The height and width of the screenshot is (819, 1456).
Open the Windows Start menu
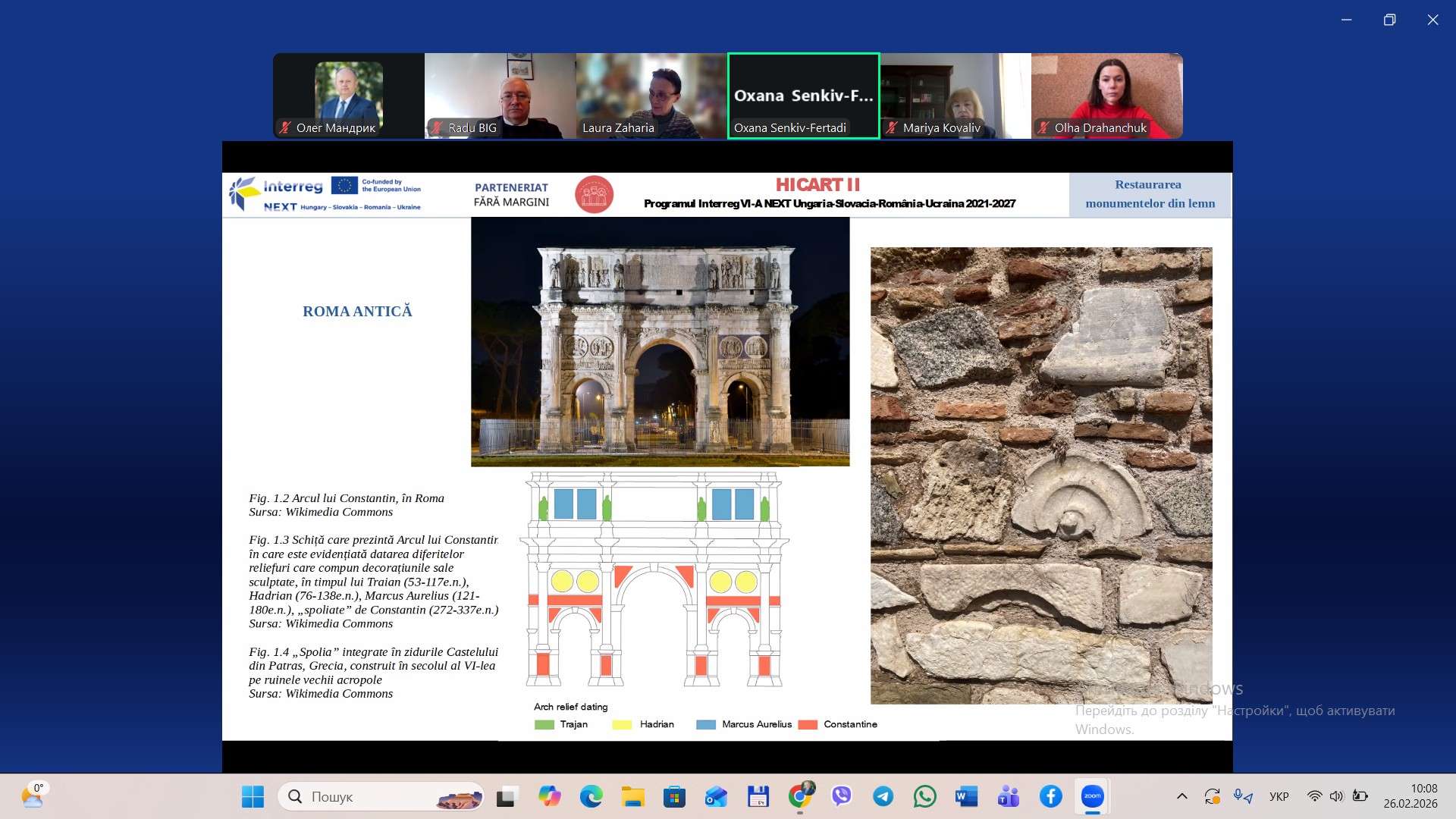click(x=253, y=796)
